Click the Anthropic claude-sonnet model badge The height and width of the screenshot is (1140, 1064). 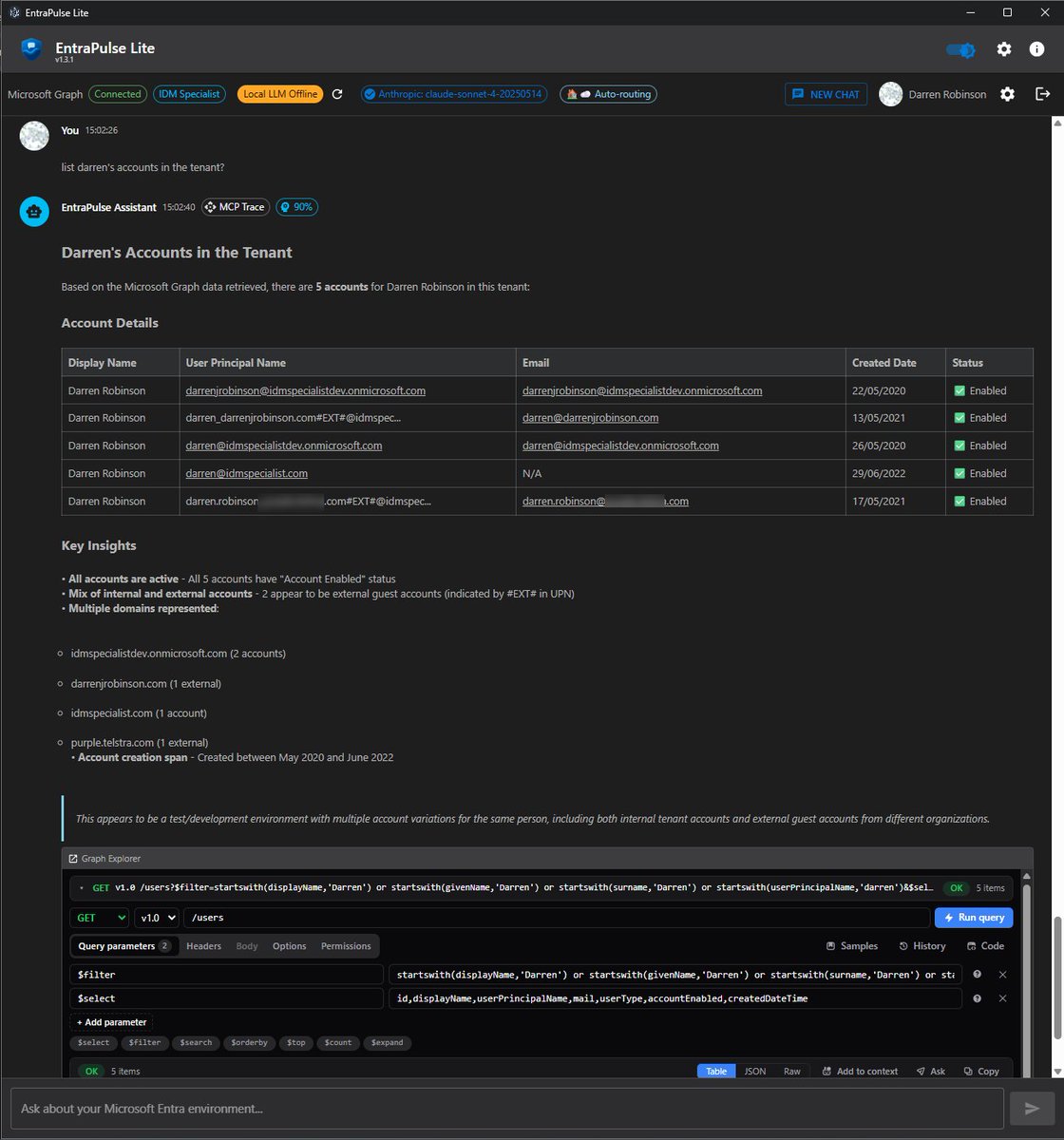click(453, 94)
